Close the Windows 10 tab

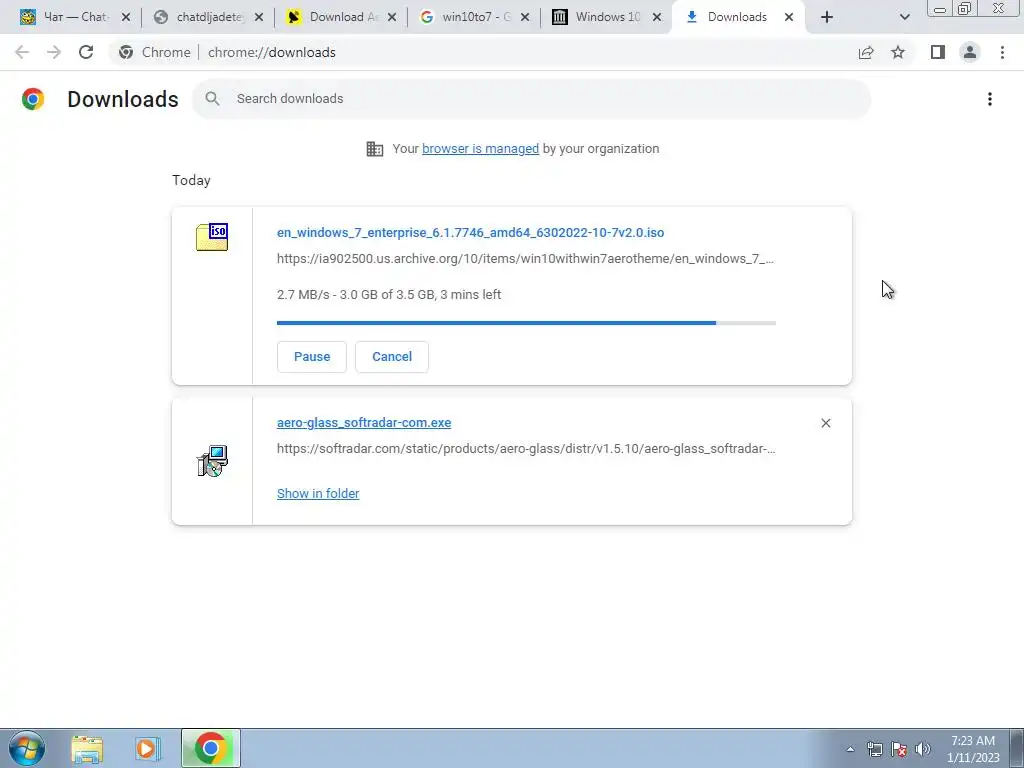pyautogui.click(x=658, y=17)
